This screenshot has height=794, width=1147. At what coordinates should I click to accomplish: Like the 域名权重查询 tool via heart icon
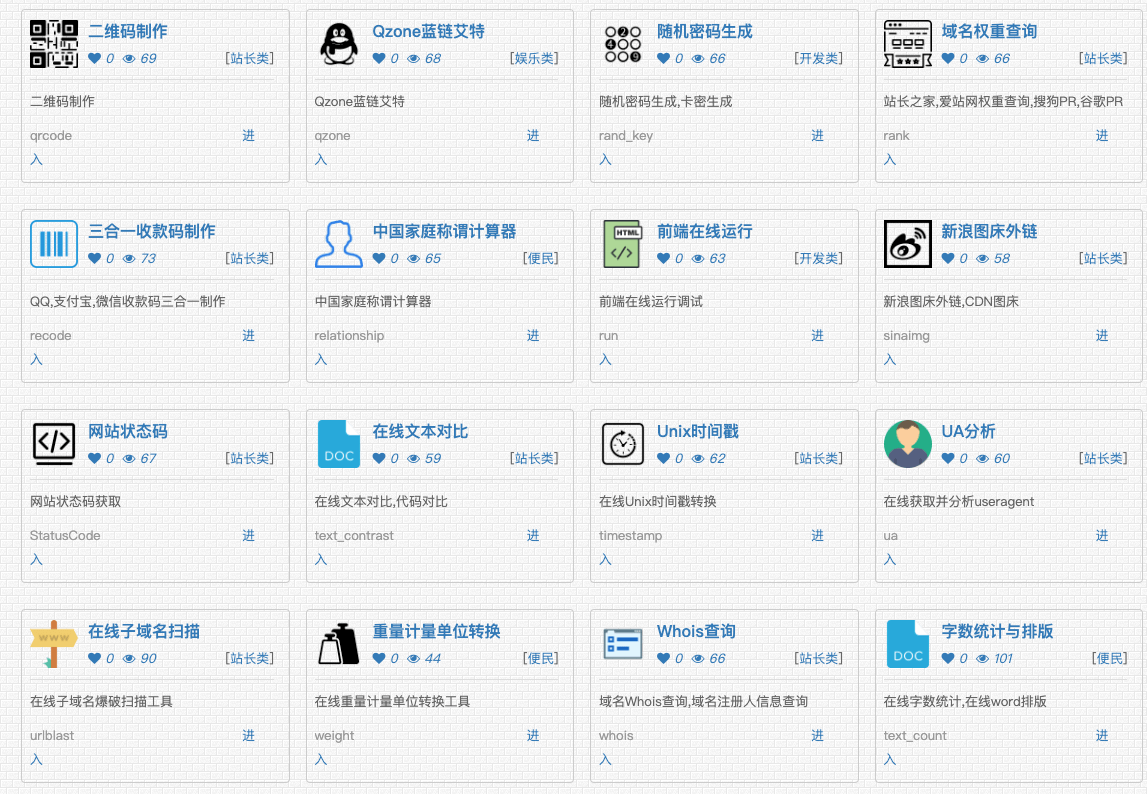(x=948, y=59)
